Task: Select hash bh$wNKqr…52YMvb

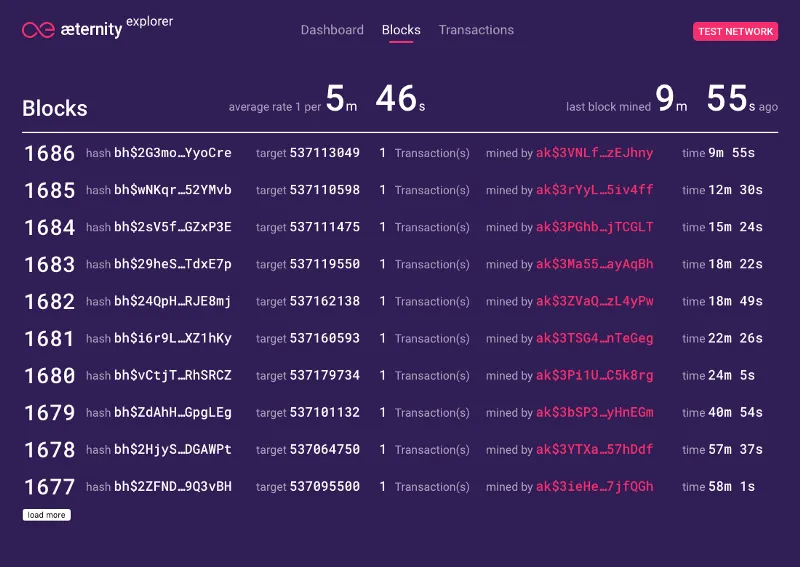Action: click(173, 190)
